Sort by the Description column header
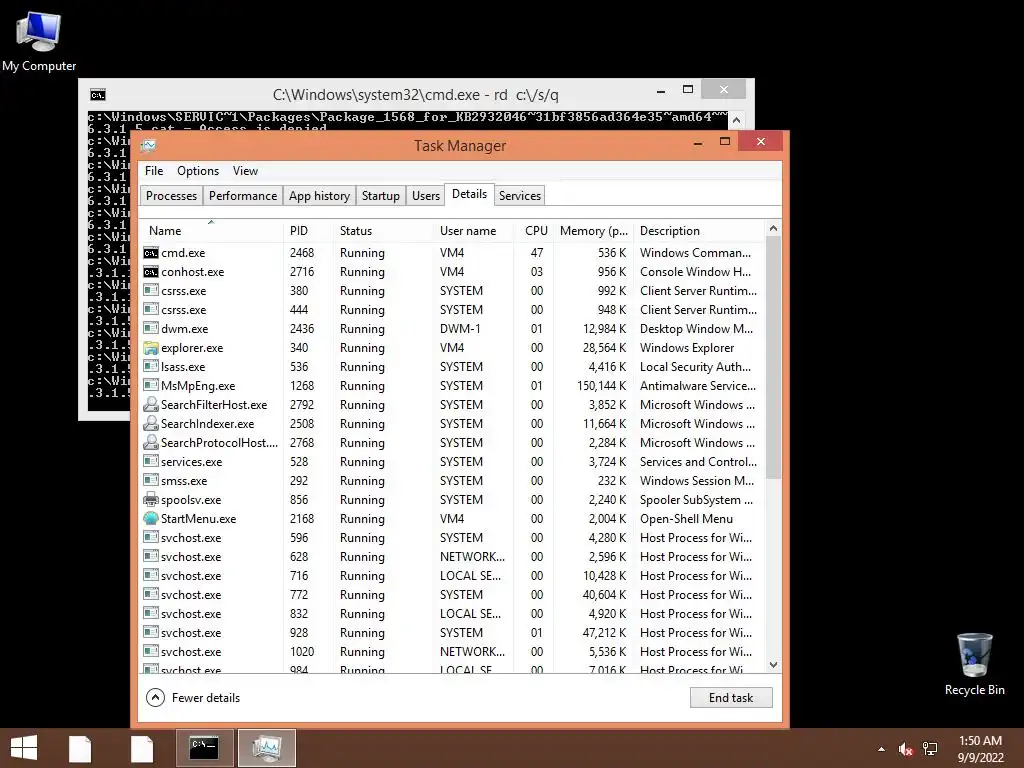This screenshot has width=1024, height=768. [x=698, y=231]
